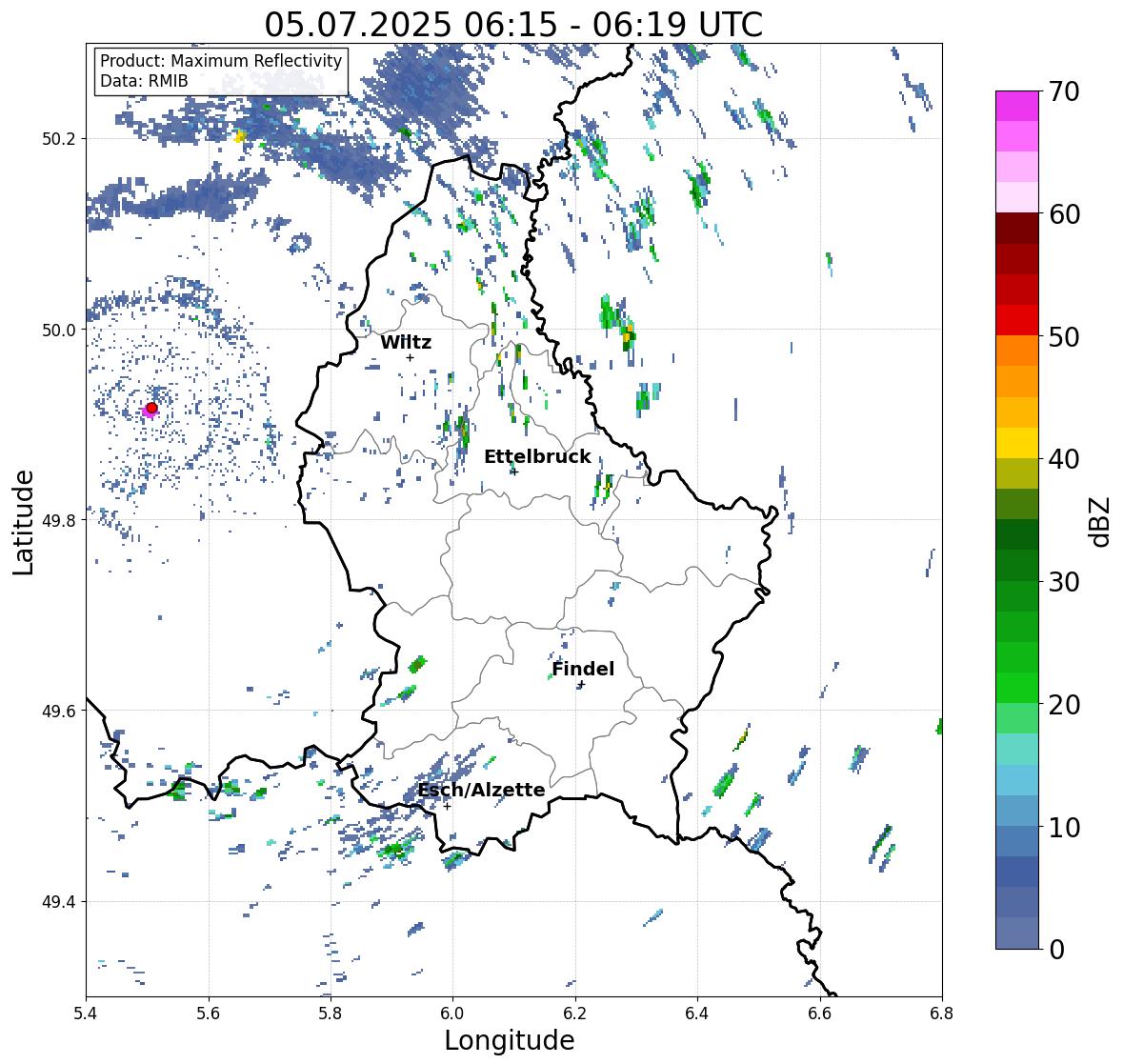
Task: Click the yellow 40 dBZ colorbar segment
Action: 1017,443
